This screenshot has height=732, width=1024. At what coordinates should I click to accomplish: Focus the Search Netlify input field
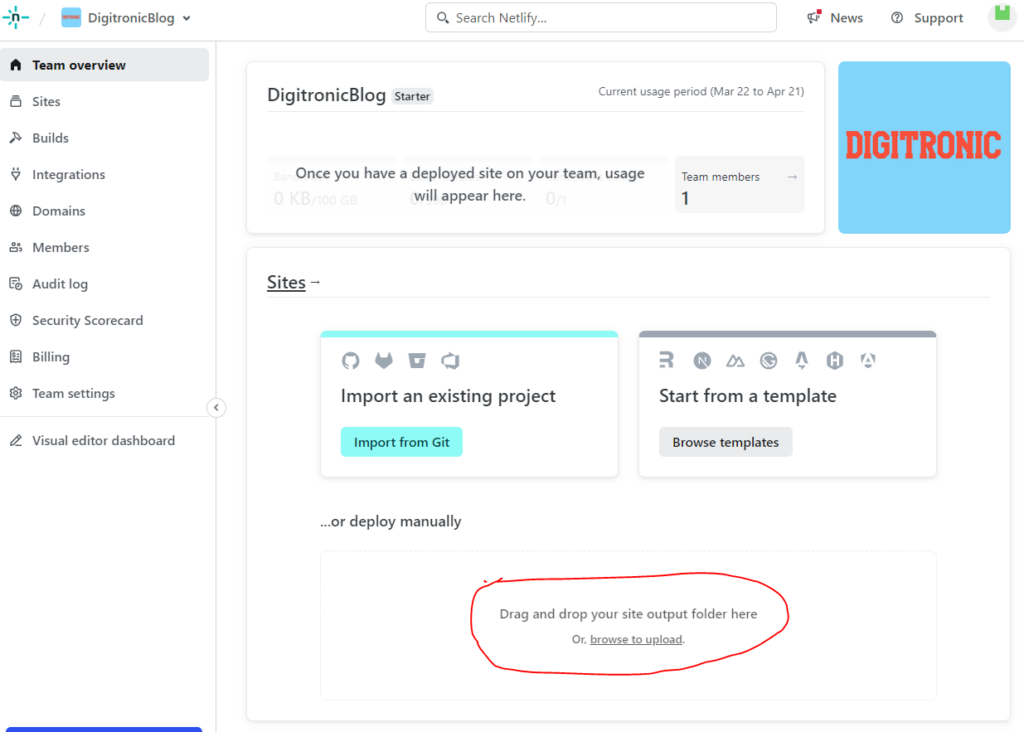click(601, 18)
